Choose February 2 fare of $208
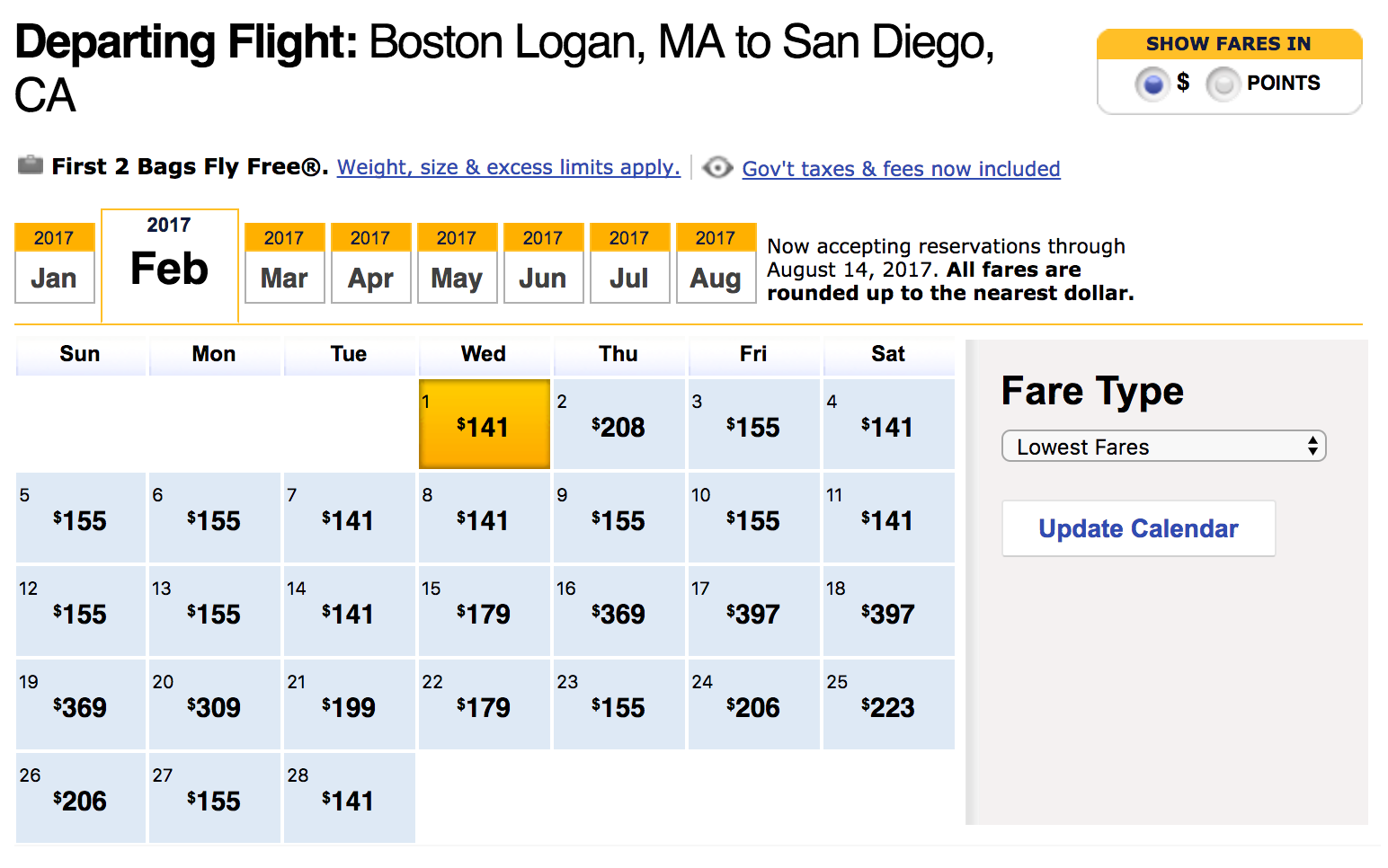 pyautogui.click(x=619, y=424)
